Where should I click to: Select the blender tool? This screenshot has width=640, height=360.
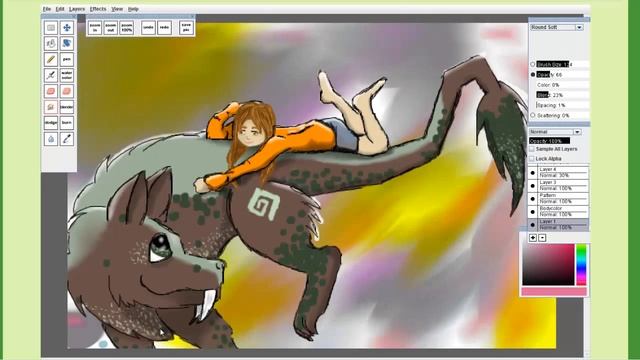pos(67,107)
